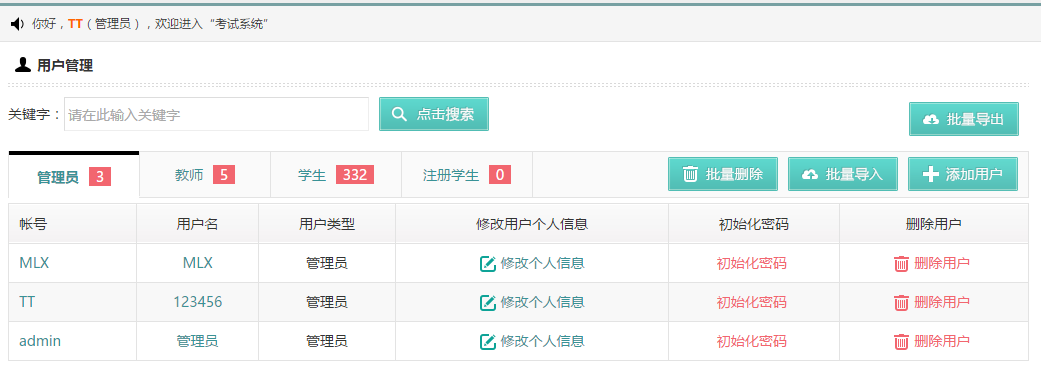Delete the TT user
Viewport: 1041px width, 372px height.
click(x=931, y=302)
